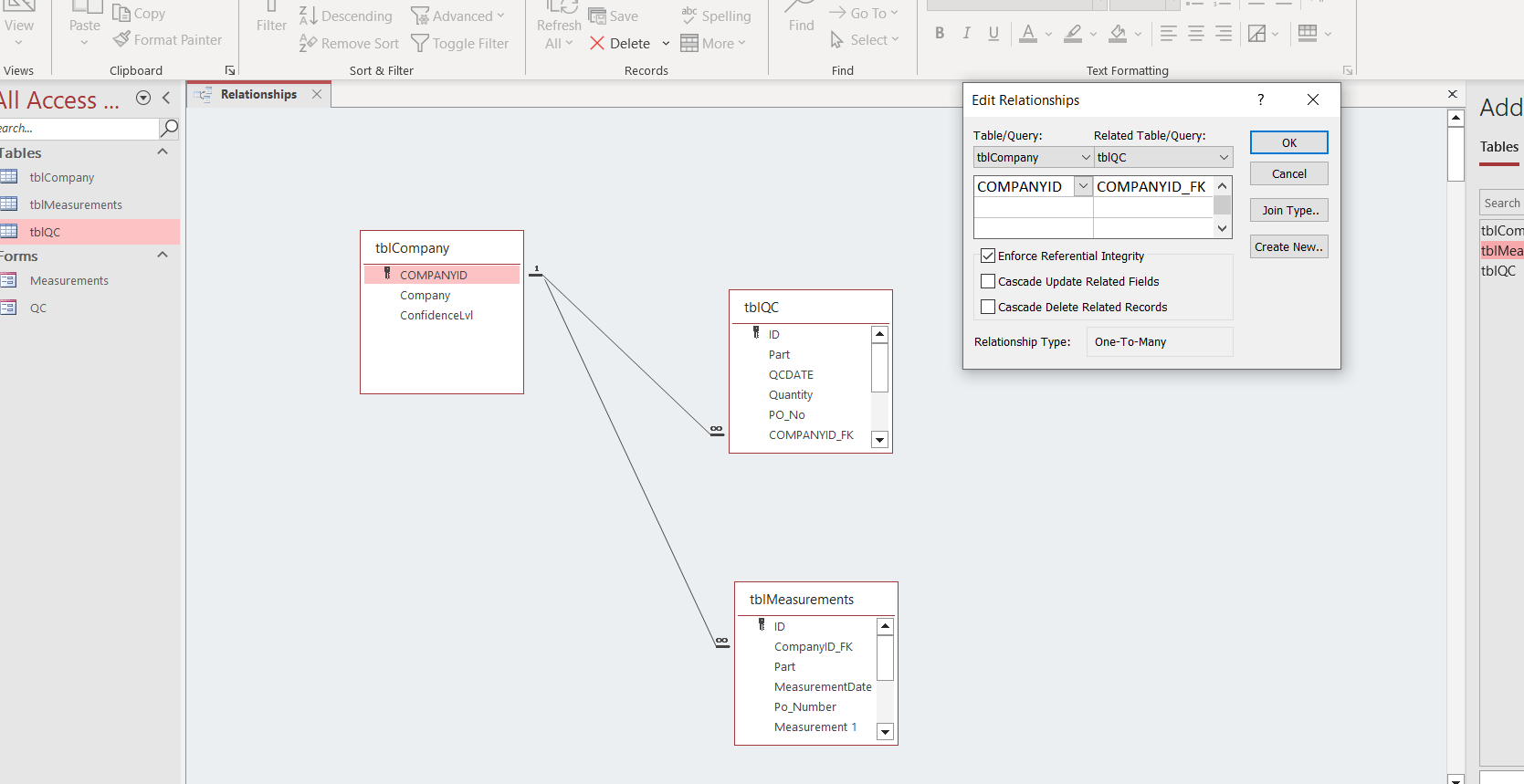Image resolution: width=1524 pixels, height=784 pixels.
Task: Confirm with the OK button
Action: click(x=1289, y=142)
